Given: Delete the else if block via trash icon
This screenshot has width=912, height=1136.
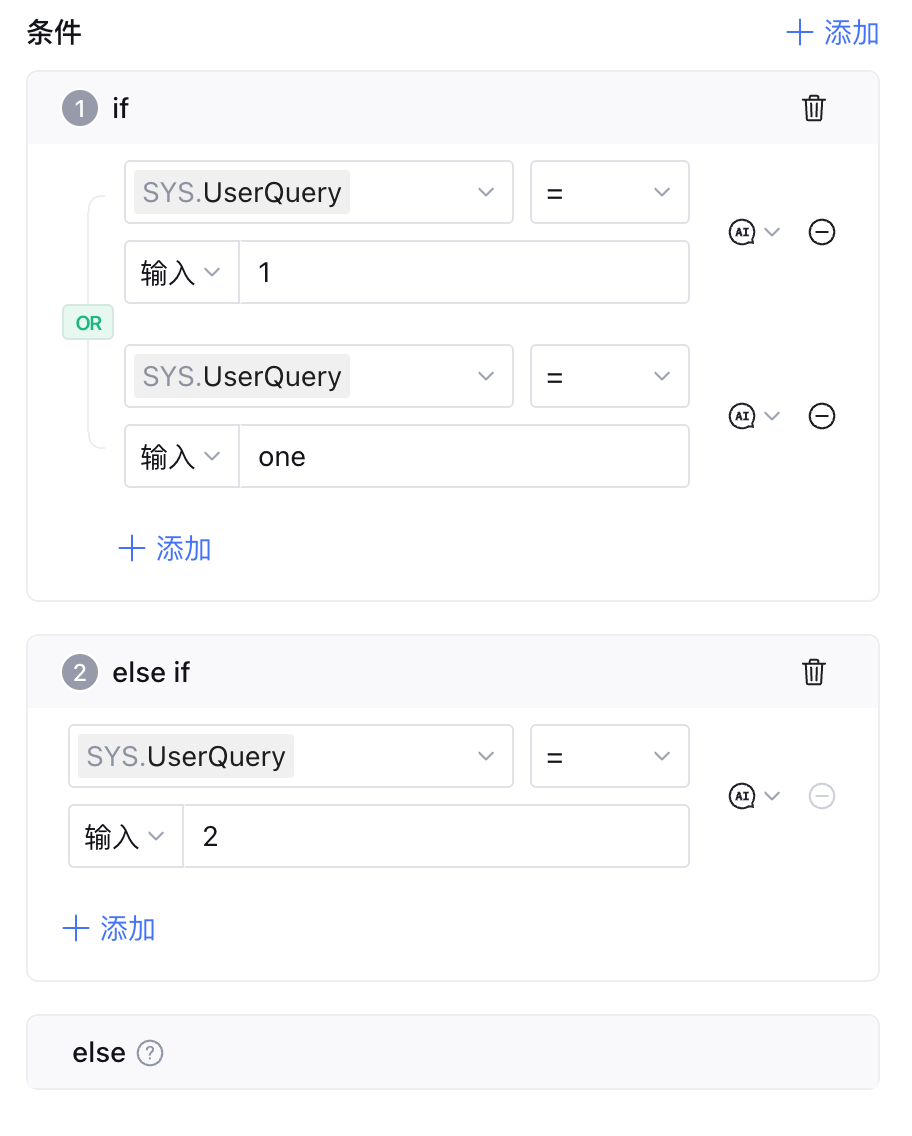Looking at the screenshot, I should 814,672.
